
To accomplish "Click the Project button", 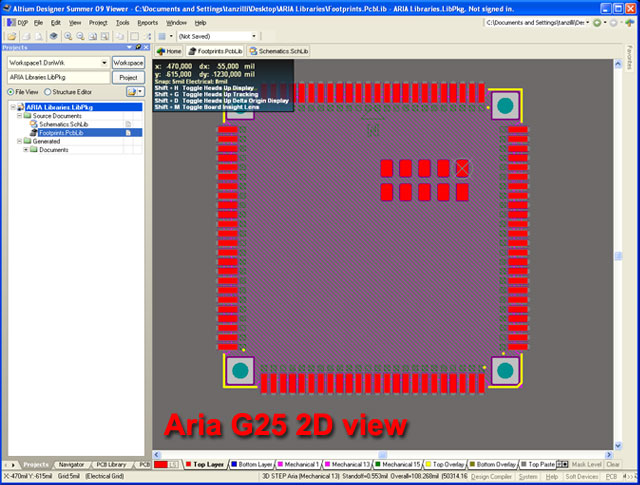I will point(128,77).
